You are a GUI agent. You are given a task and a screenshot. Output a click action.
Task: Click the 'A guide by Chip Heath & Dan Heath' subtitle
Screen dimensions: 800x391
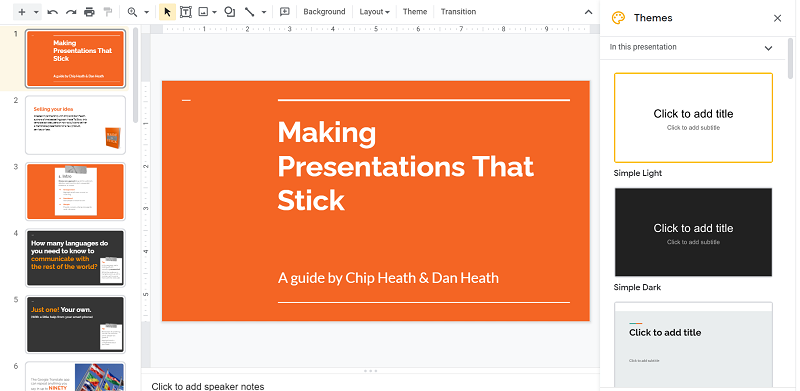[388, 278]
